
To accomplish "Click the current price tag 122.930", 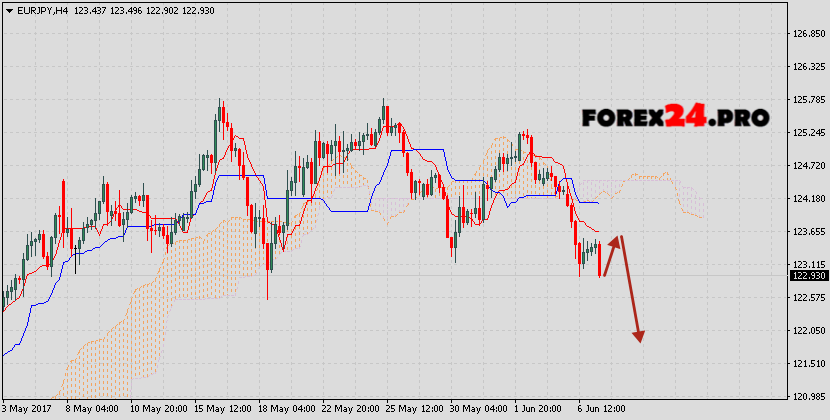I will (808, 276).
